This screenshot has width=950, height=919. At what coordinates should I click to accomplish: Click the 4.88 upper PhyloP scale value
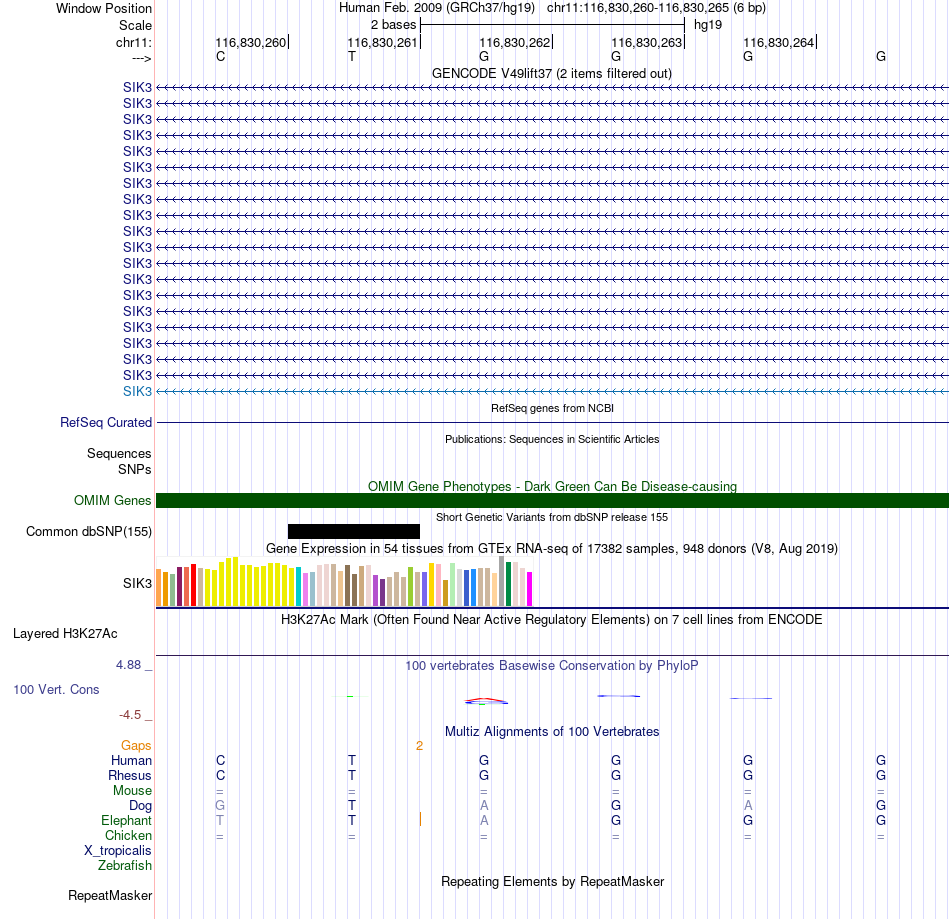pyautogui.click(x=128, y=665)
